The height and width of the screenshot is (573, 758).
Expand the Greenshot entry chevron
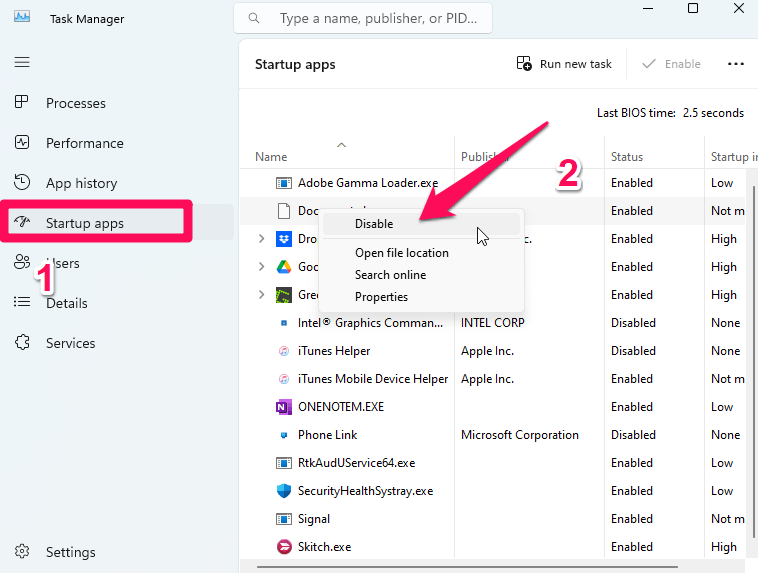point(261,295)
